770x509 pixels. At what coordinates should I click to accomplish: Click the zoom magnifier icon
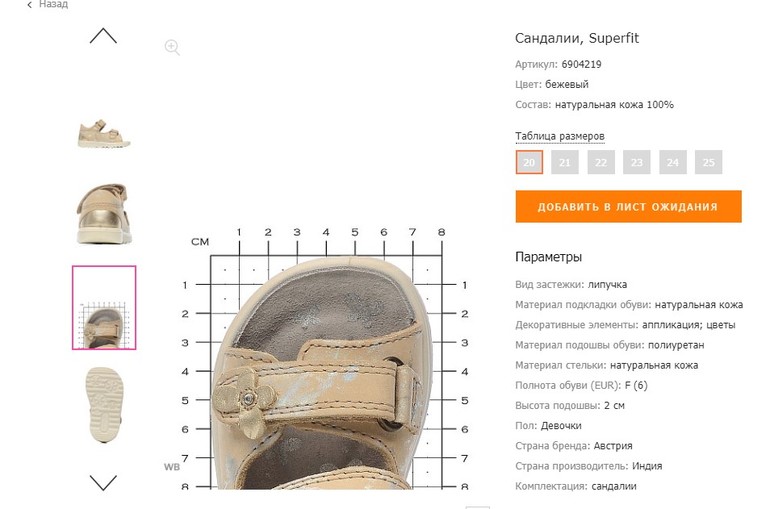point(172,47)
